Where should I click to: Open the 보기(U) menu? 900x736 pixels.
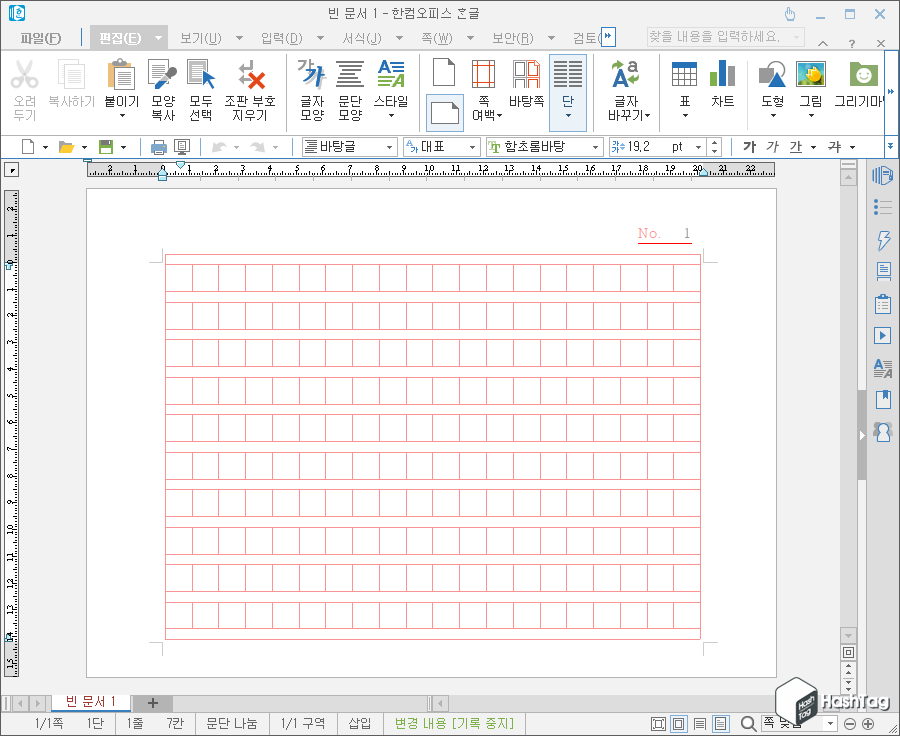(x=200, y=38)
